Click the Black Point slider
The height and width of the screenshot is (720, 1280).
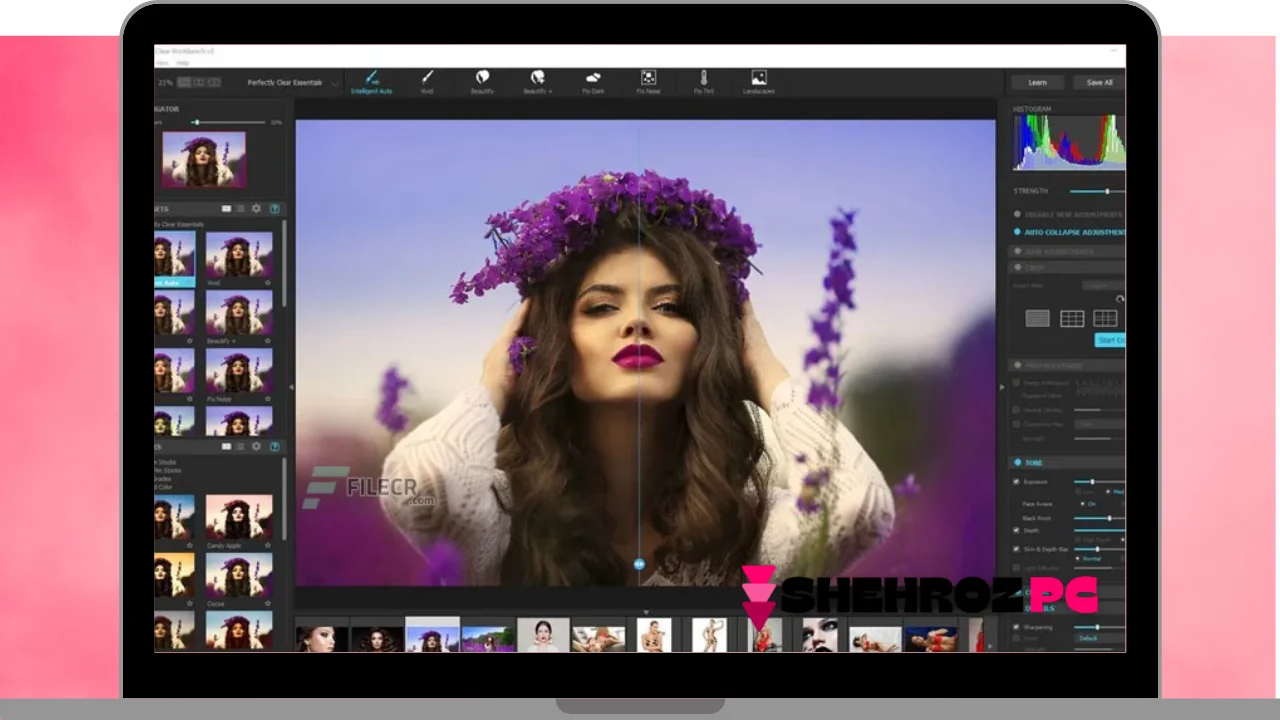pyautogui.click(x=1100, y=518)
